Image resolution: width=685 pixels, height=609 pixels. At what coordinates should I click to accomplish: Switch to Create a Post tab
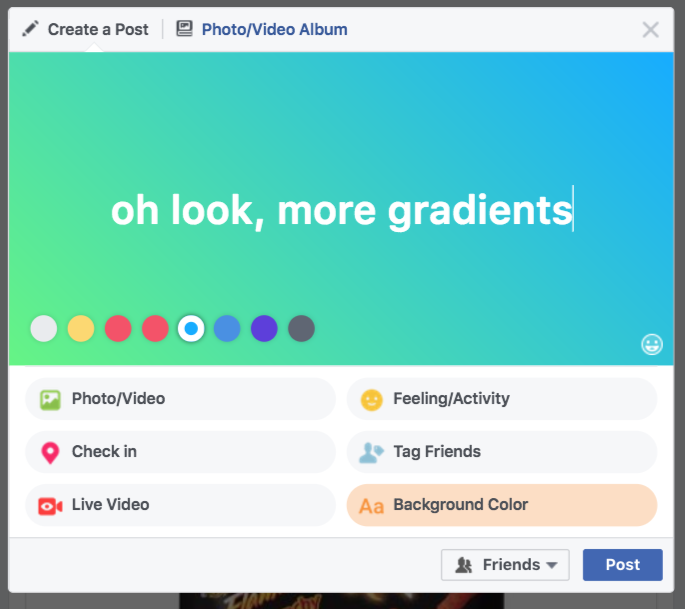coord(86,29)
